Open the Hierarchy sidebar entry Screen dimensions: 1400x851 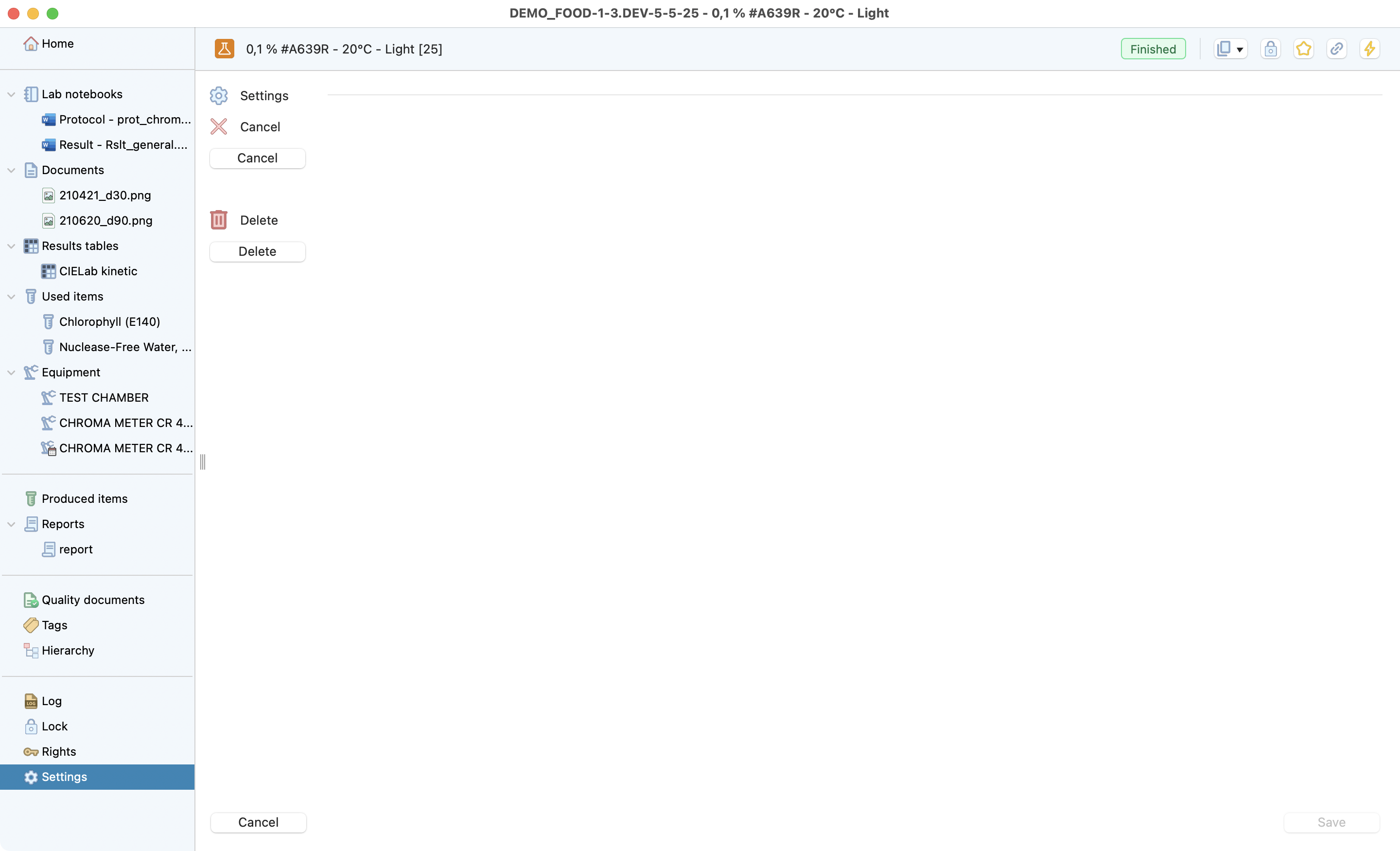pos(68,650)
